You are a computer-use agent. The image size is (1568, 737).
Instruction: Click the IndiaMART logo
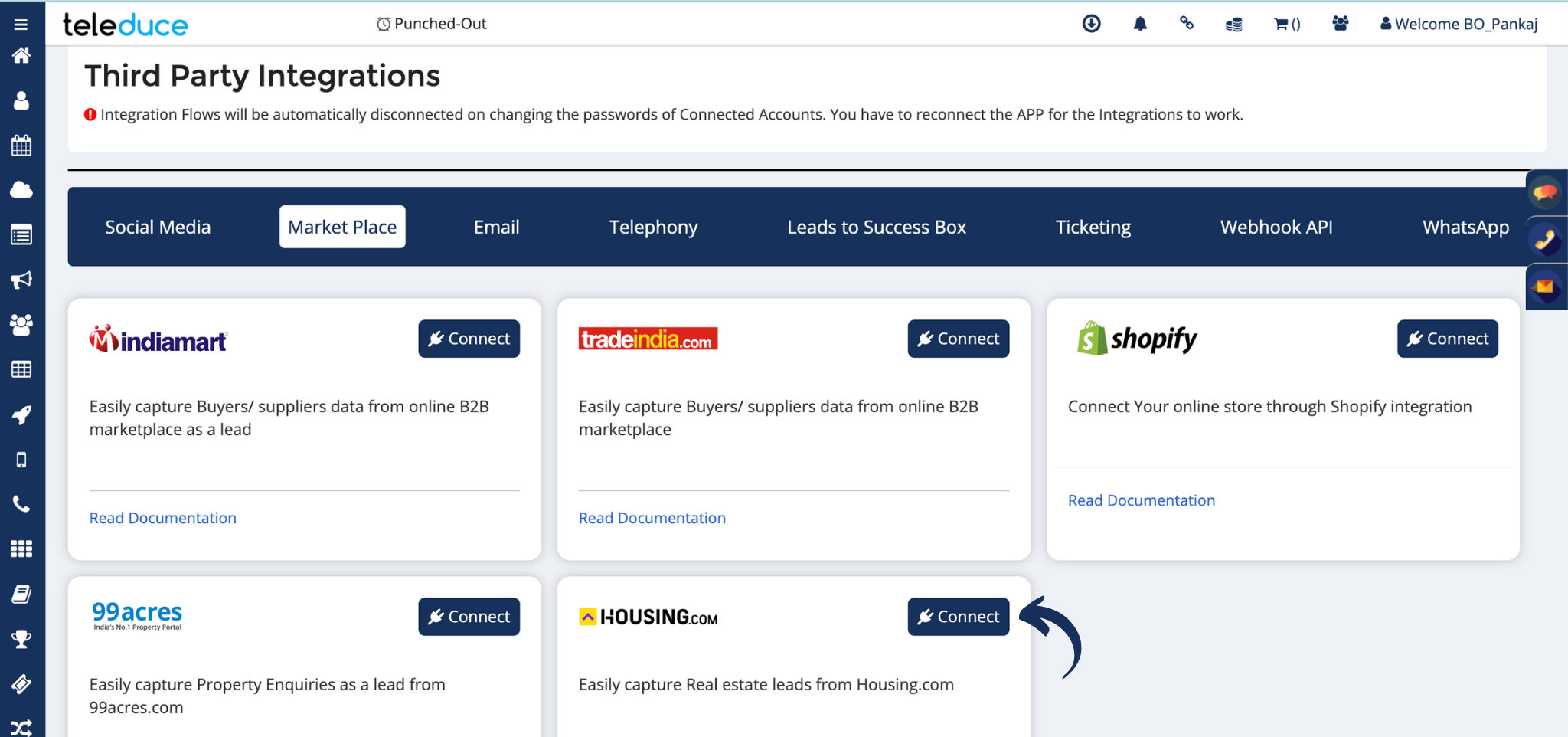coord(158,339)
